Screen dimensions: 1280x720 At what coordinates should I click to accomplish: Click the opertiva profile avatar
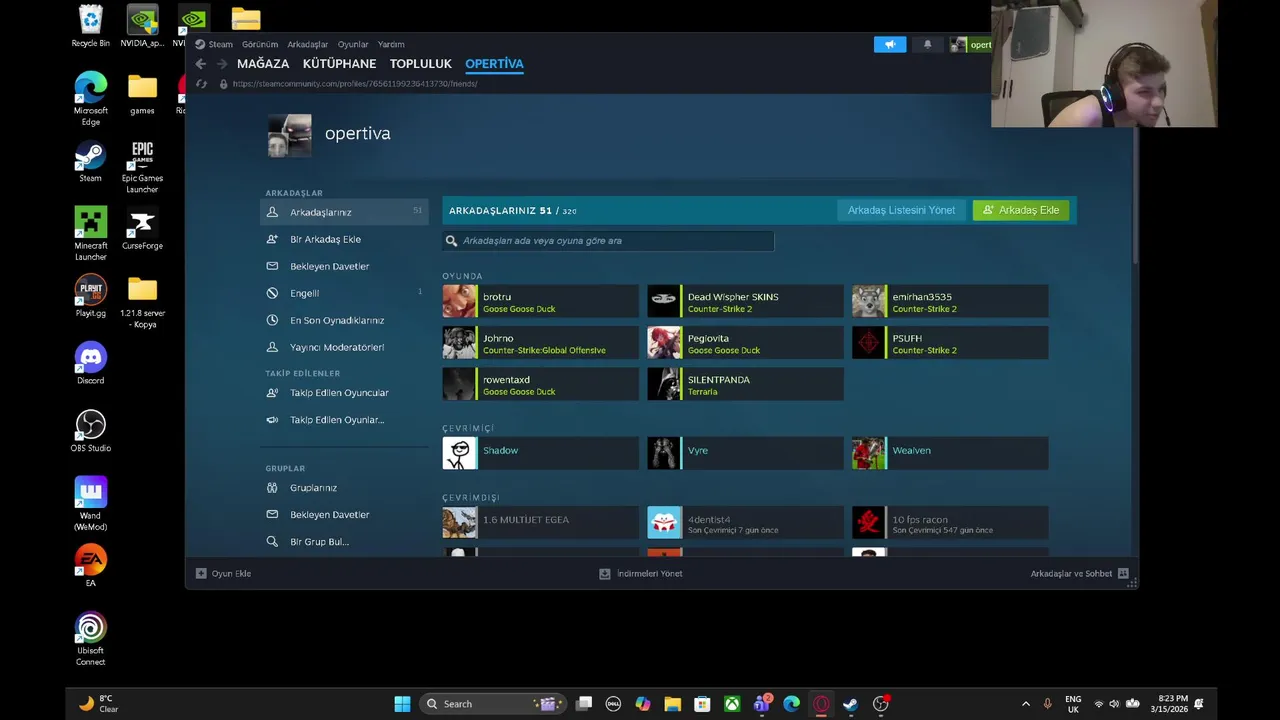[289, 135]
